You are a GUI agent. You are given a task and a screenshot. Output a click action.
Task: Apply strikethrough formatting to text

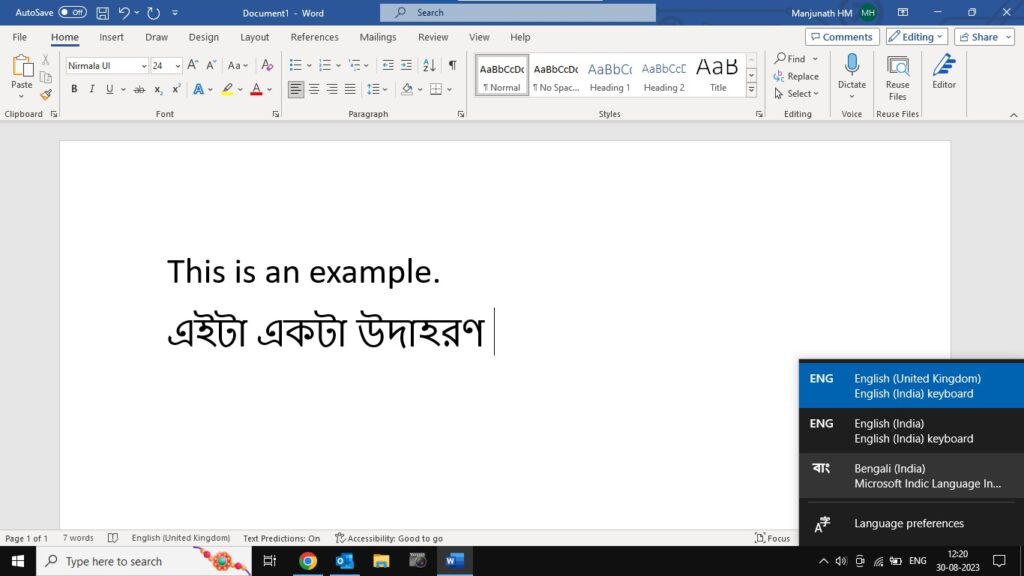click(x=139, y=89)
